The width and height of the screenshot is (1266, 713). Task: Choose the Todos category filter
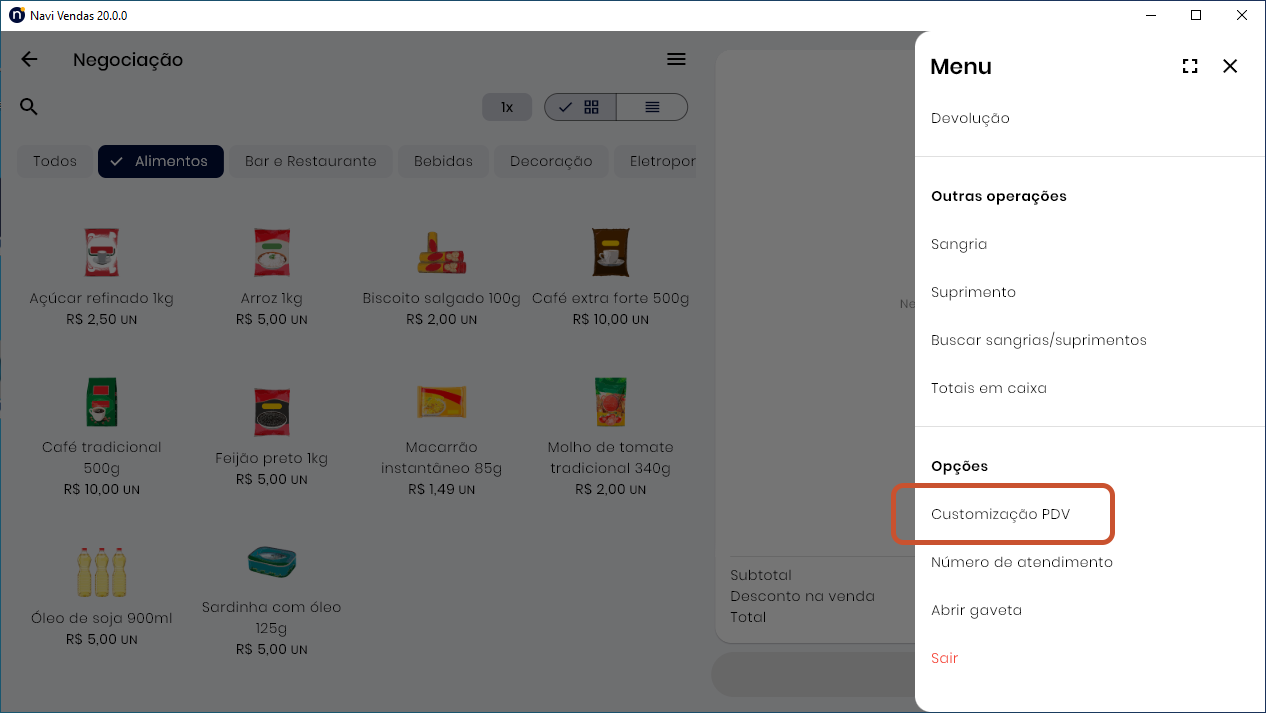click(x=55, y=161)
